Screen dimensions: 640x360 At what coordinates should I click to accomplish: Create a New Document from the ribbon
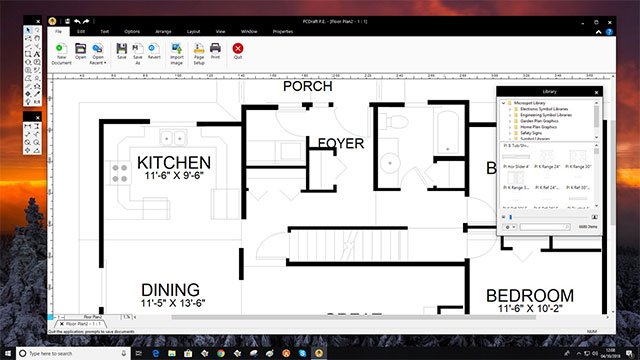coord(61,53)
